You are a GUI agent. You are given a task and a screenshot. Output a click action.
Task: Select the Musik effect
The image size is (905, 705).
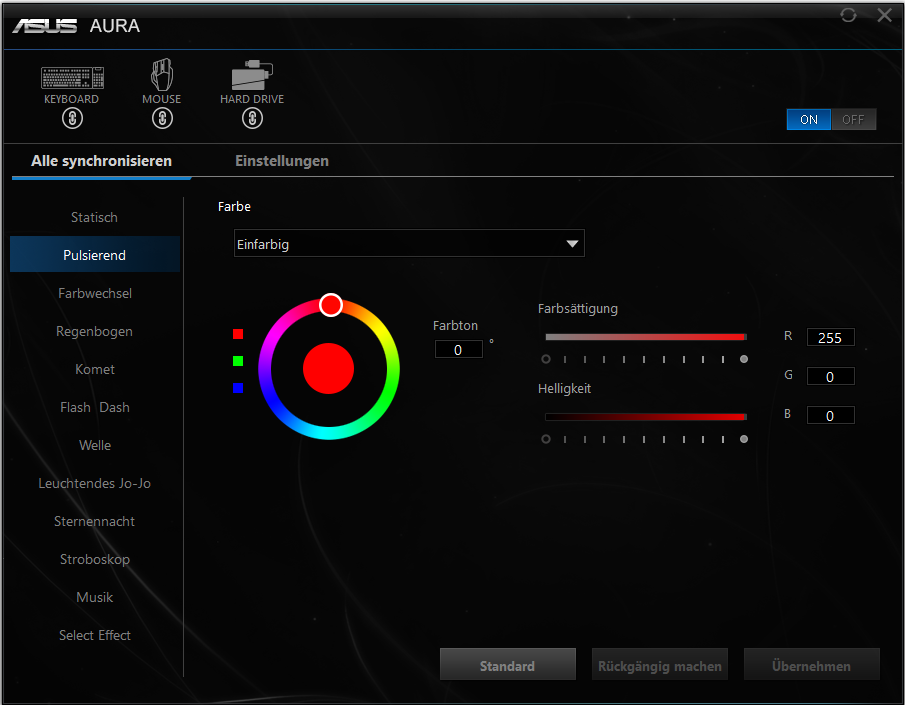click(x=95, y=597)
